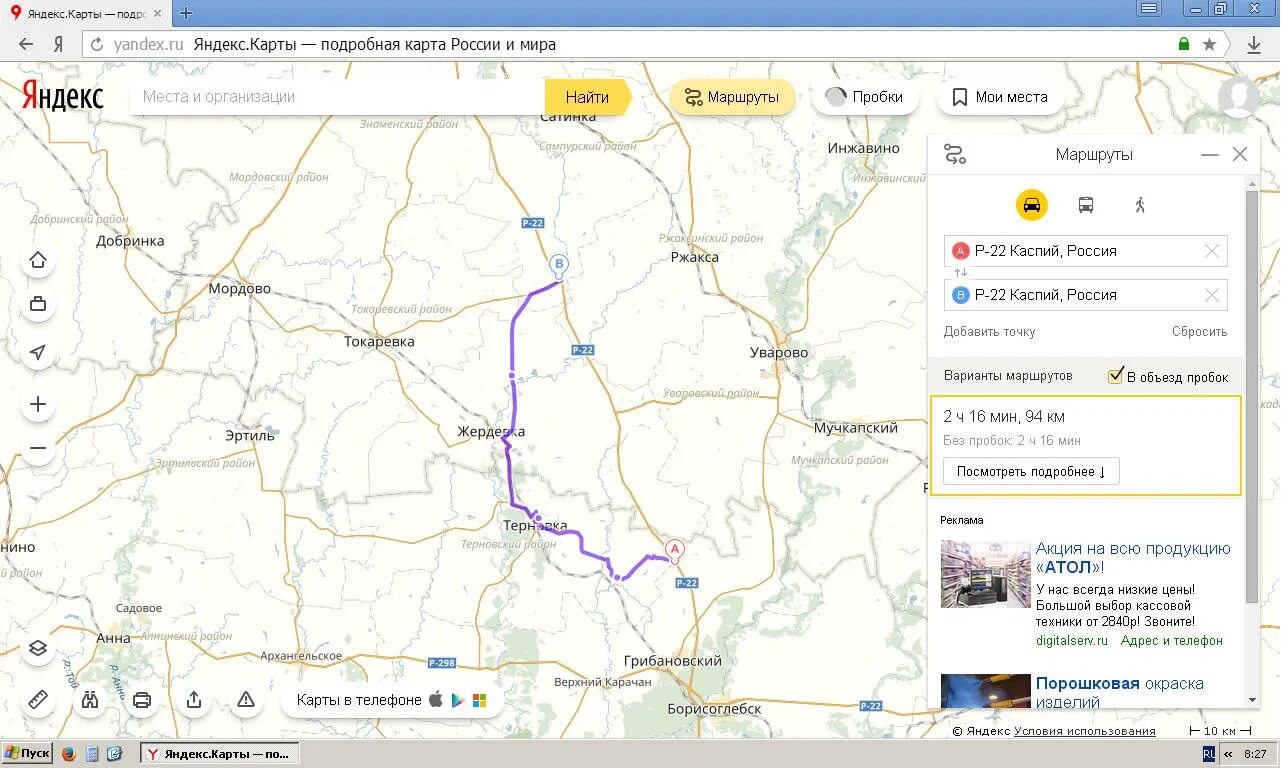Select the 2 ч 16 мин route option
Viewport: 1282px width, 768px height.
point(1085,446)
